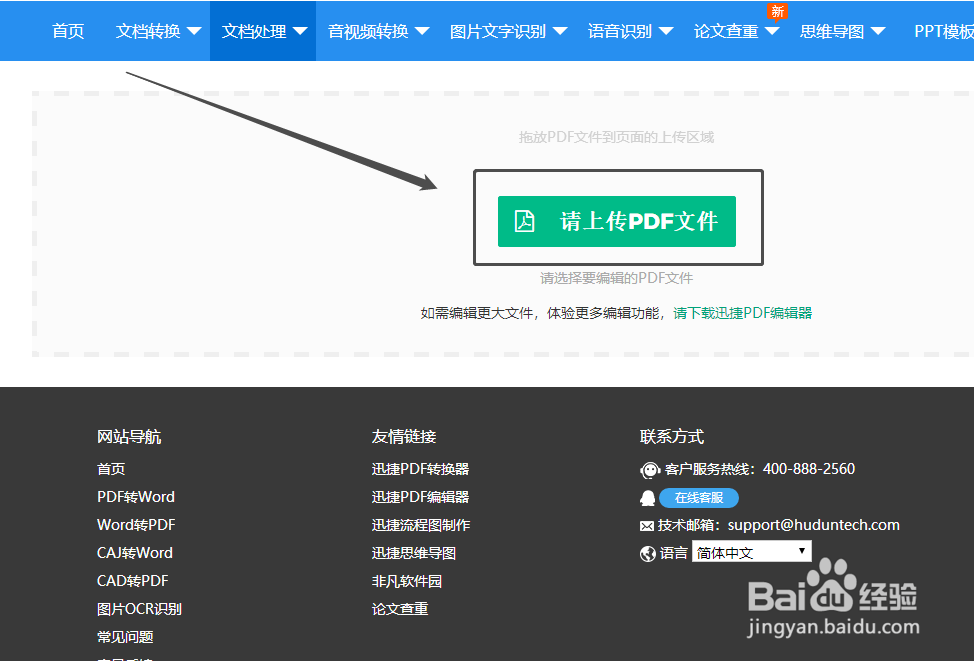This screenshot has height=661, width=974.
Task: Open the 迅捷思维导图 link
Action: [414, 553]
